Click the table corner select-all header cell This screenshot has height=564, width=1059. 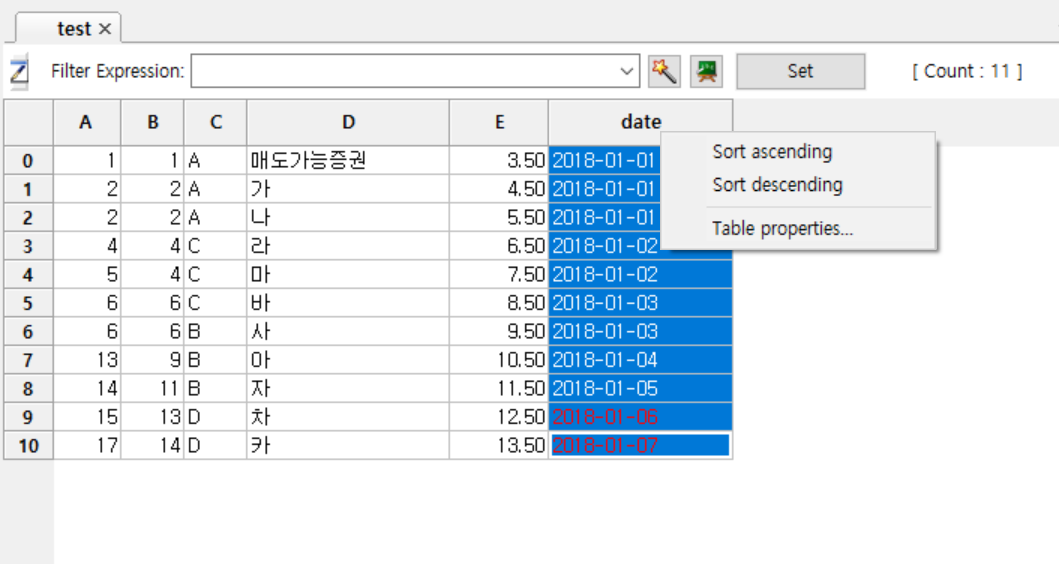coord(28,122)
